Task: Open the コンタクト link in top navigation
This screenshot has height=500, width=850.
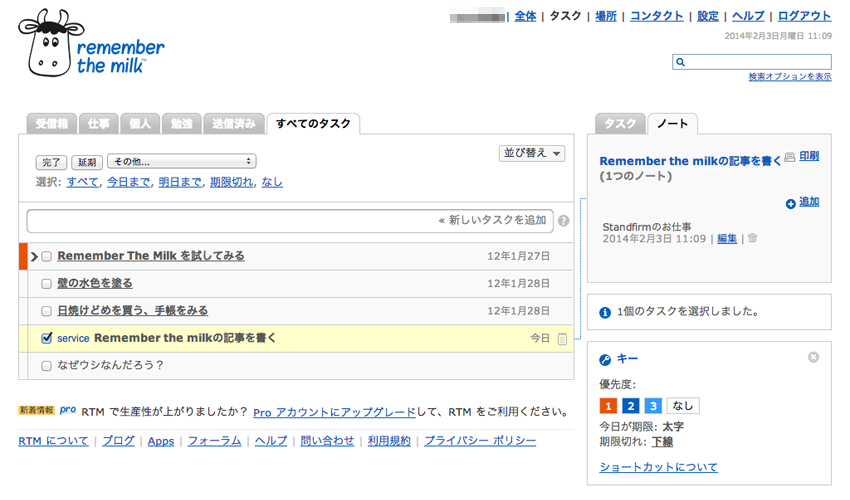Action: [x=656, y=16]
